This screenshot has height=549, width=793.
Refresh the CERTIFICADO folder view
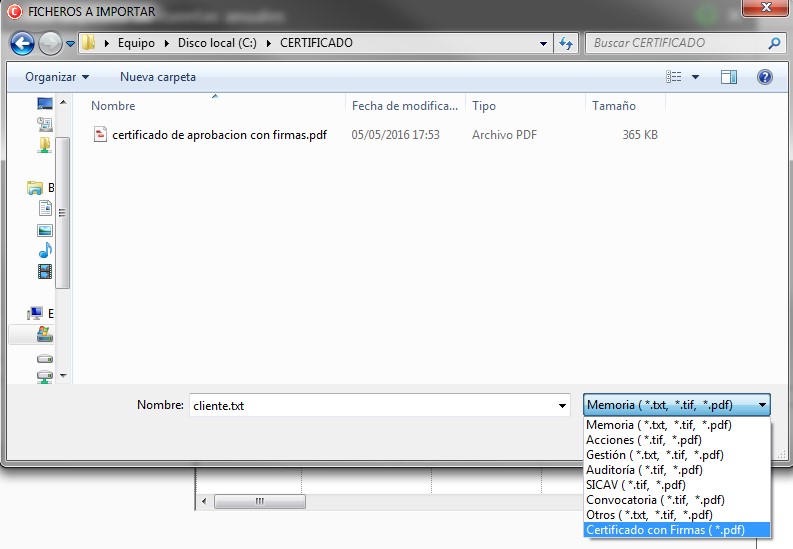point(566,43)
